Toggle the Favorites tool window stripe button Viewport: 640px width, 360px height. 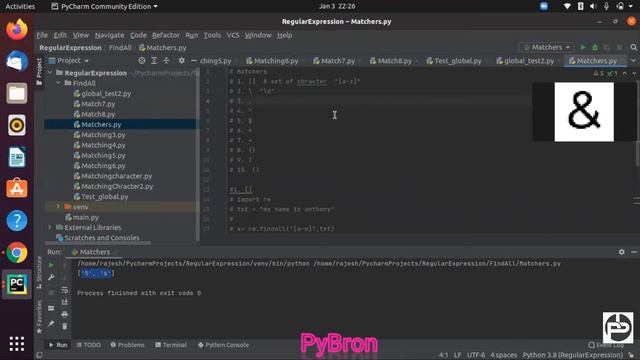coord(39,317)
